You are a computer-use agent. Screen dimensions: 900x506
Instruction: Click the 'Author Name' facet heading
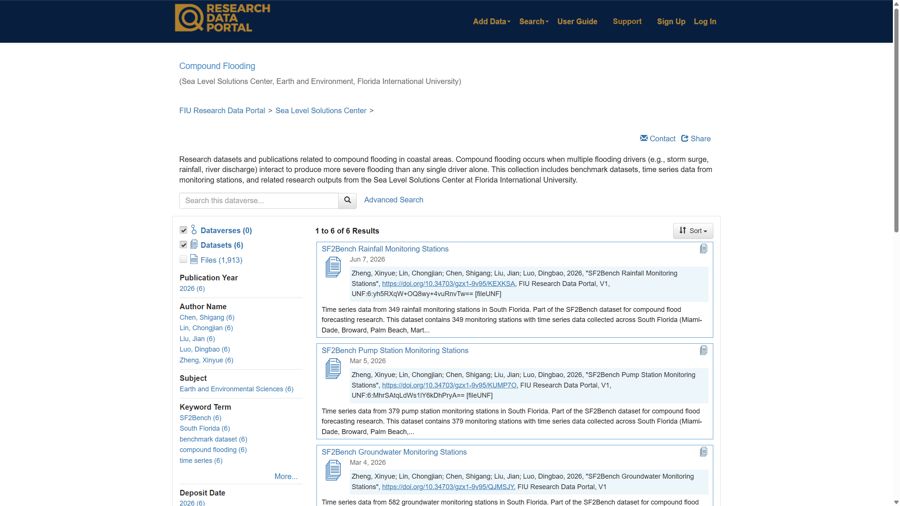tap(203, 306)
